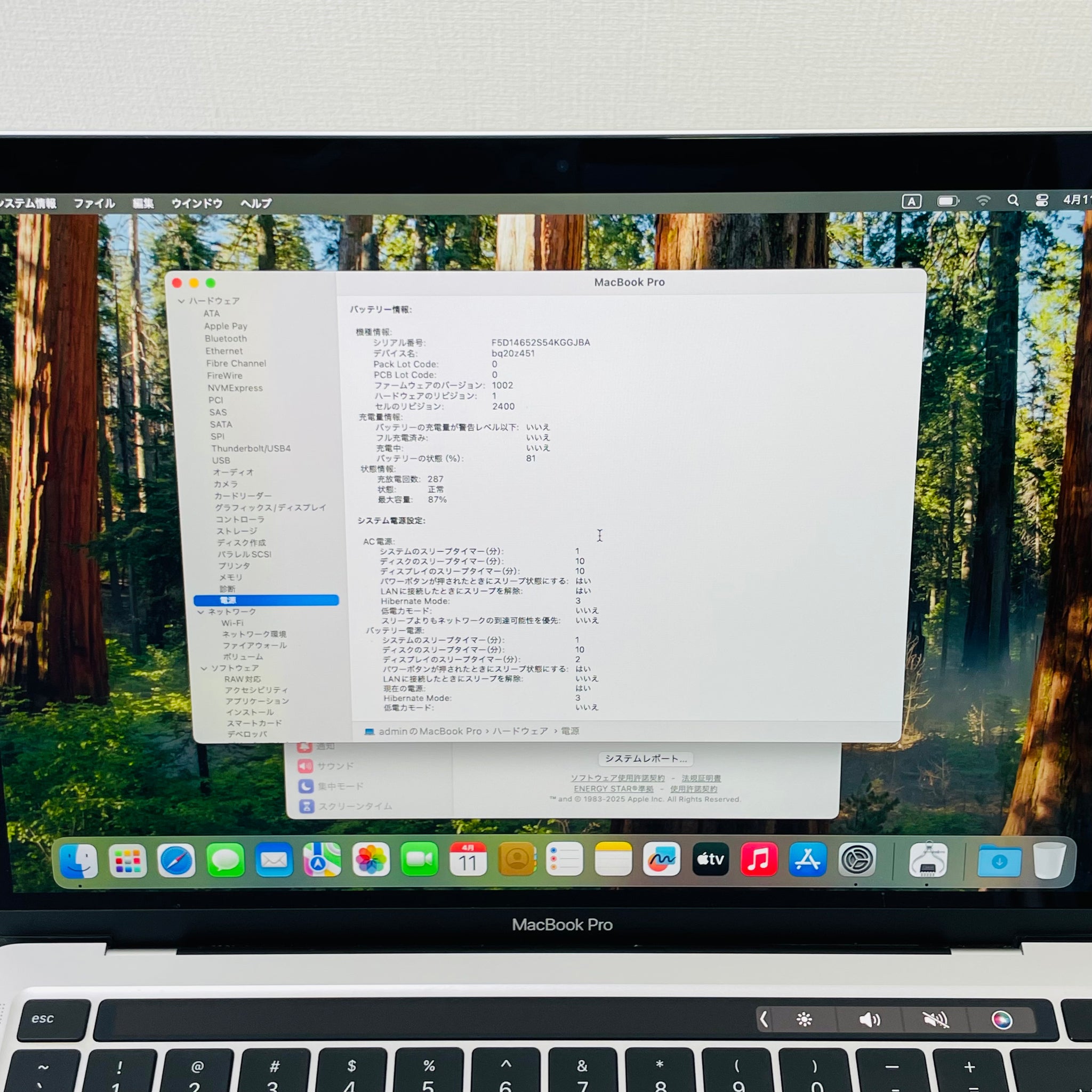The height and width of the screenshot is (1092, 1092).
Task: Open the ウインドウ menu
Action: tap(197, 204)
